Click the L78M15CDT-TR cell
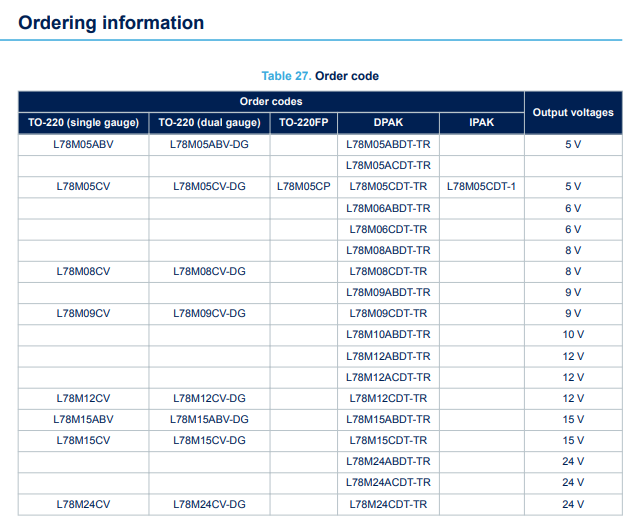 pos(388,441)
